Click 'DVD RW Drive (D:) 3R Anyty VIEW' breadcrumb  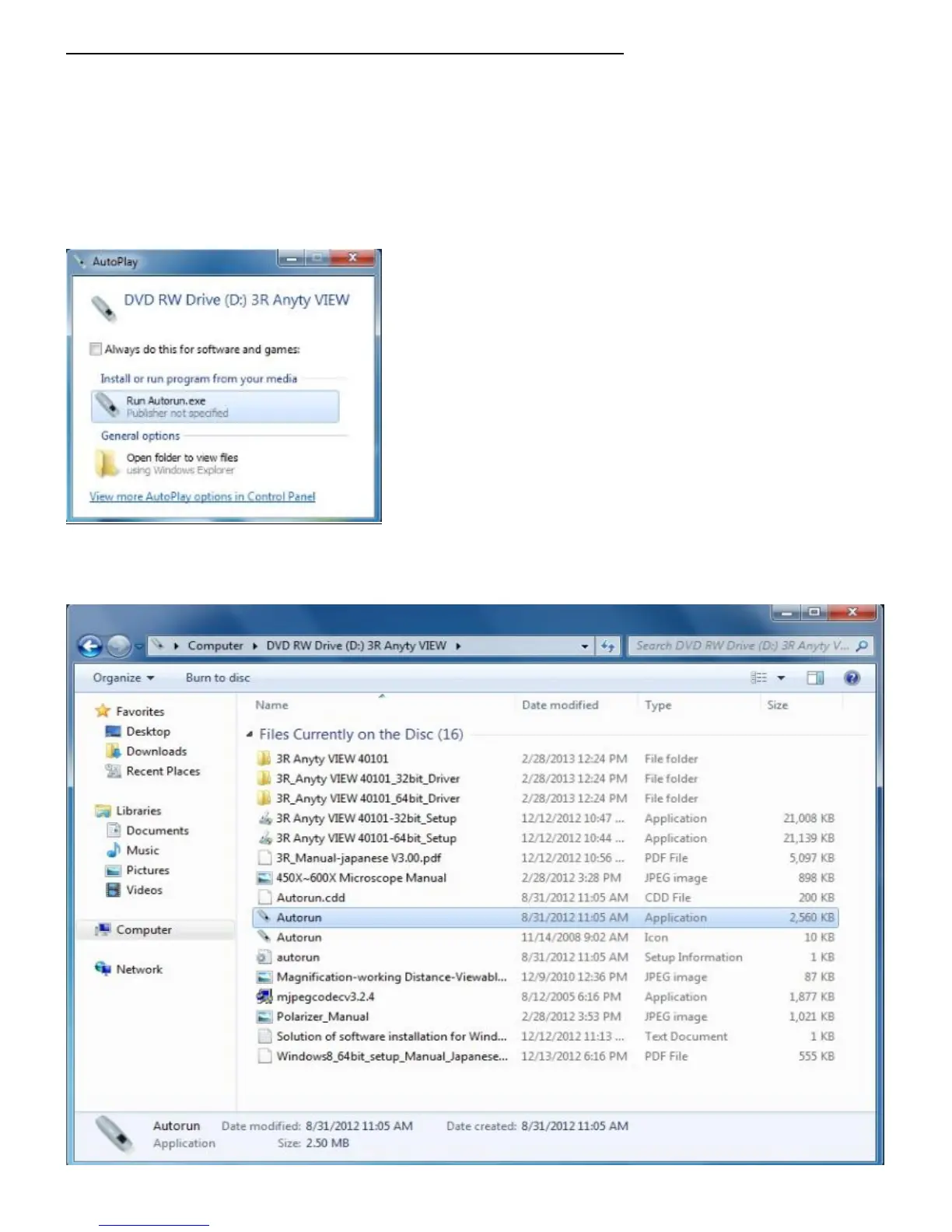click(x=356, y=646)
